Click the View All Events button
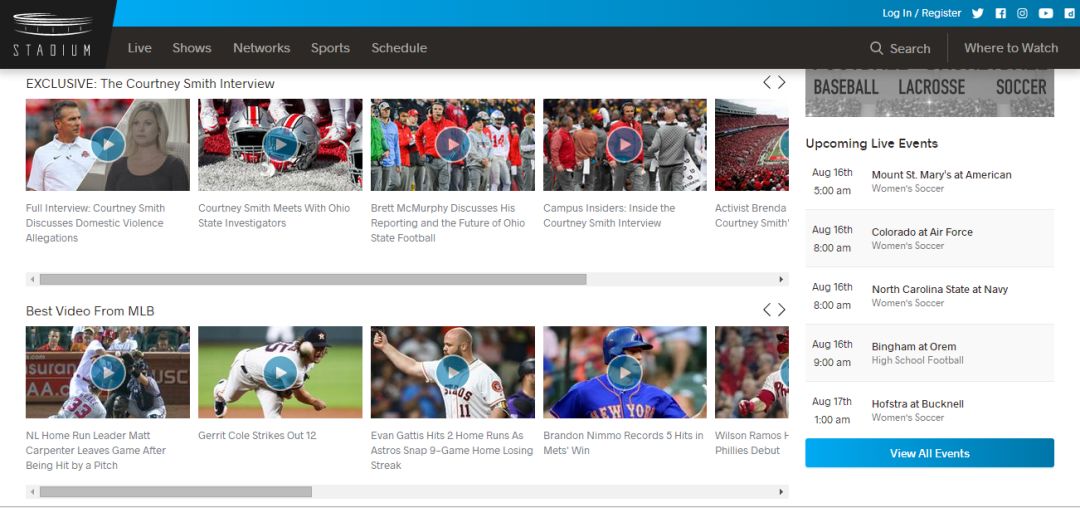This screenshot has width=1080, height=508. pyautogui.click(x=929, y=453)
